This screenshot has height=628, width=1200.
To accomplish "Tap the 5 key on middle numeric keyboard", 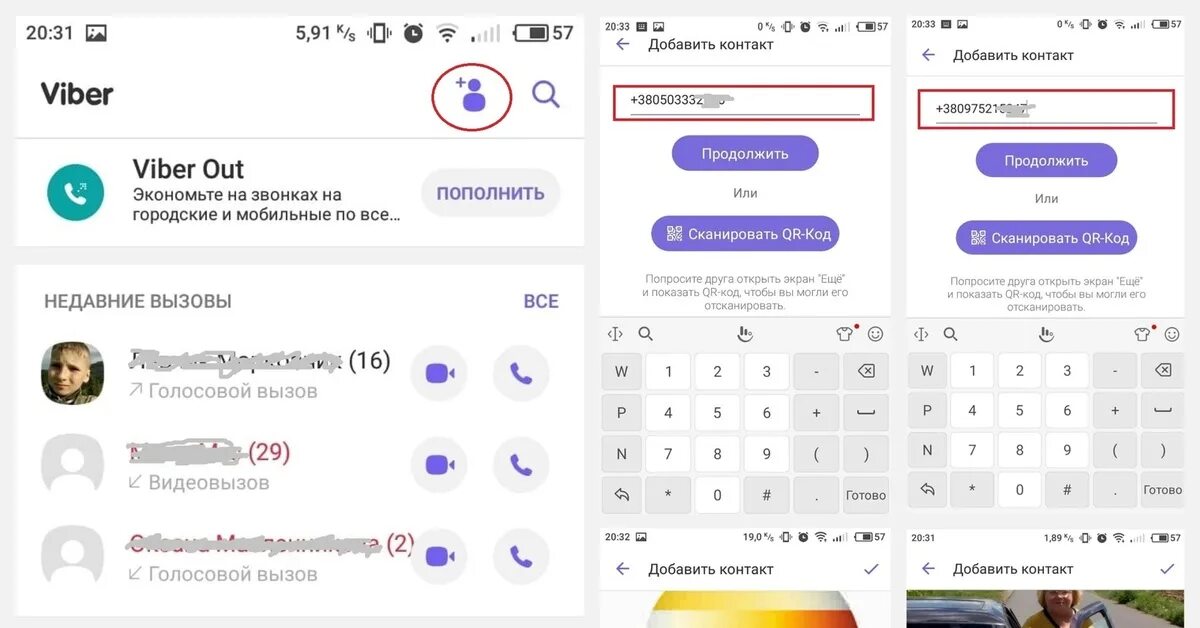I will click(x=717, y=412).
